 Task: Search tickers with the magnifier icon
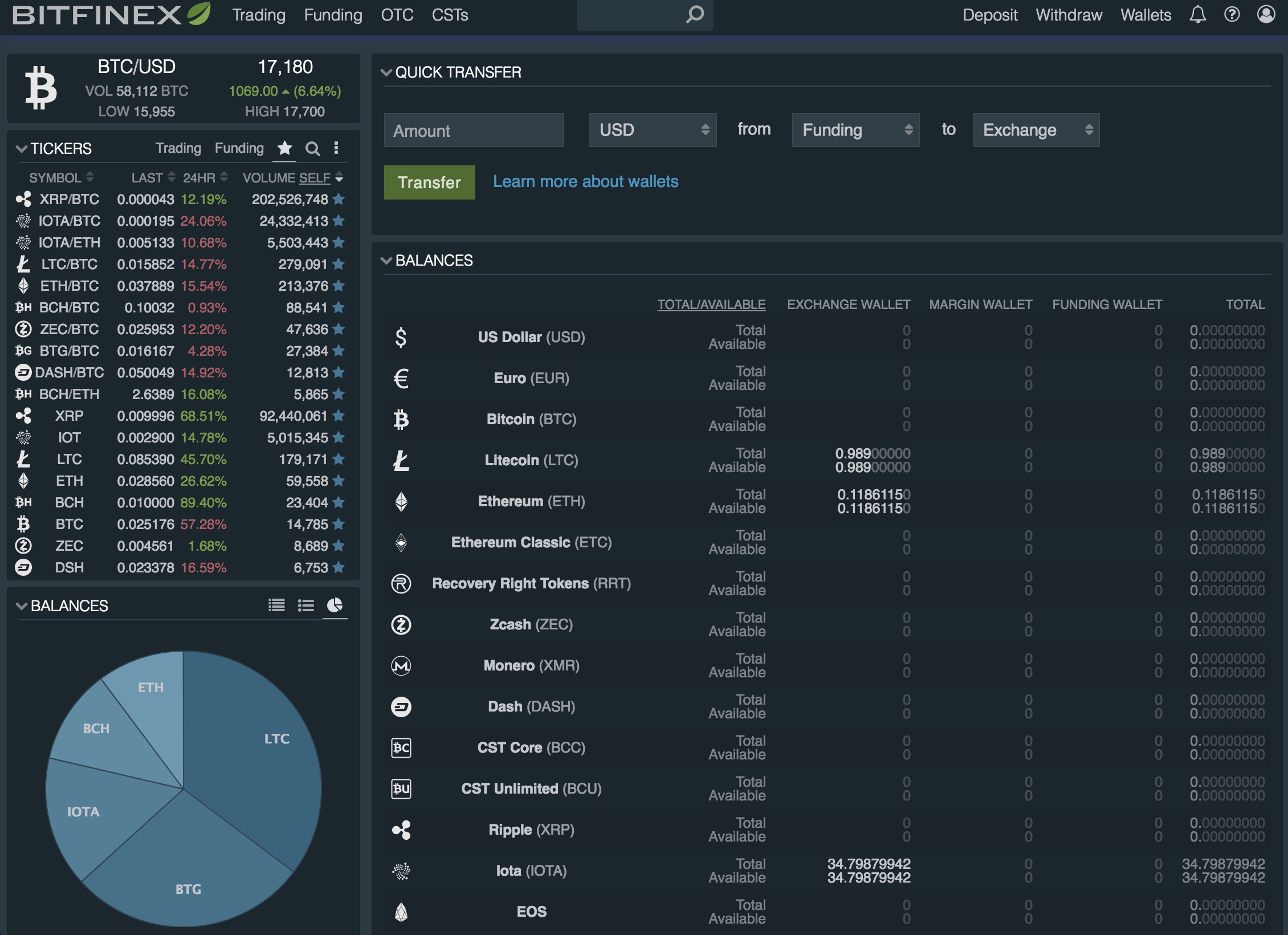pyautogui.click(x=312, y=148)
